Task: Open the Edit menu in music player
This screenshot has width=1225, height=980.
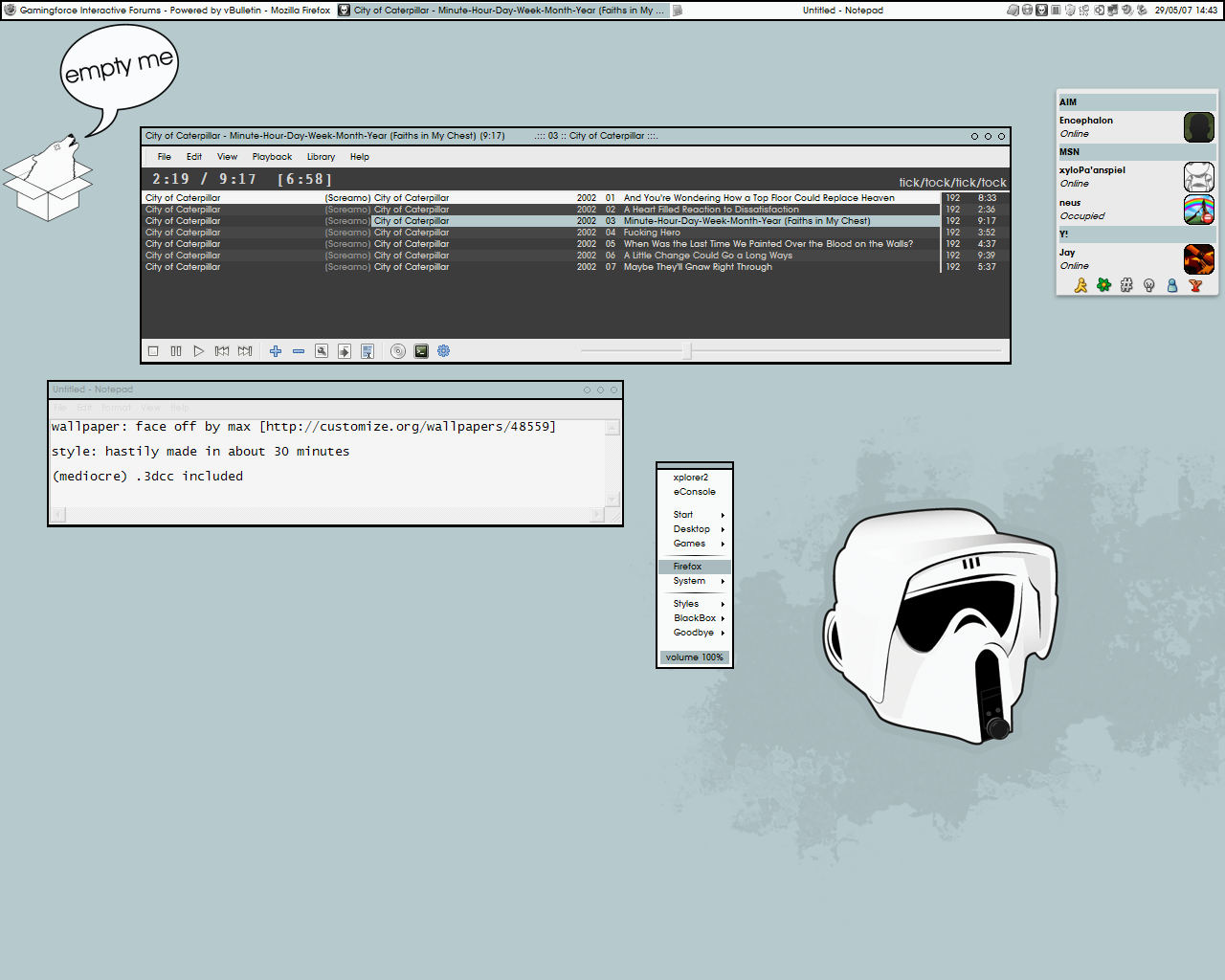Action: (194, 157)
